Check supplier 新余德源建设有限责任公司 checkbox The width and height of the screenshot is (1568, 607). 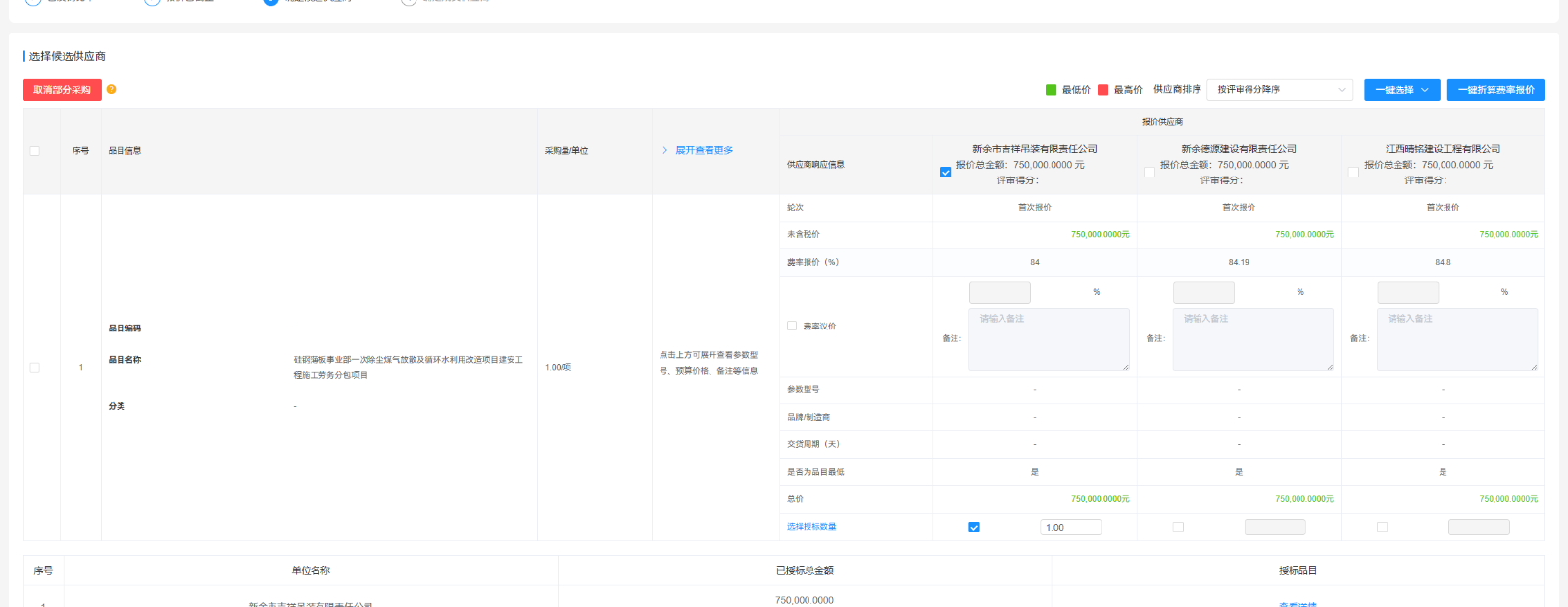(x=1149, y=172)
